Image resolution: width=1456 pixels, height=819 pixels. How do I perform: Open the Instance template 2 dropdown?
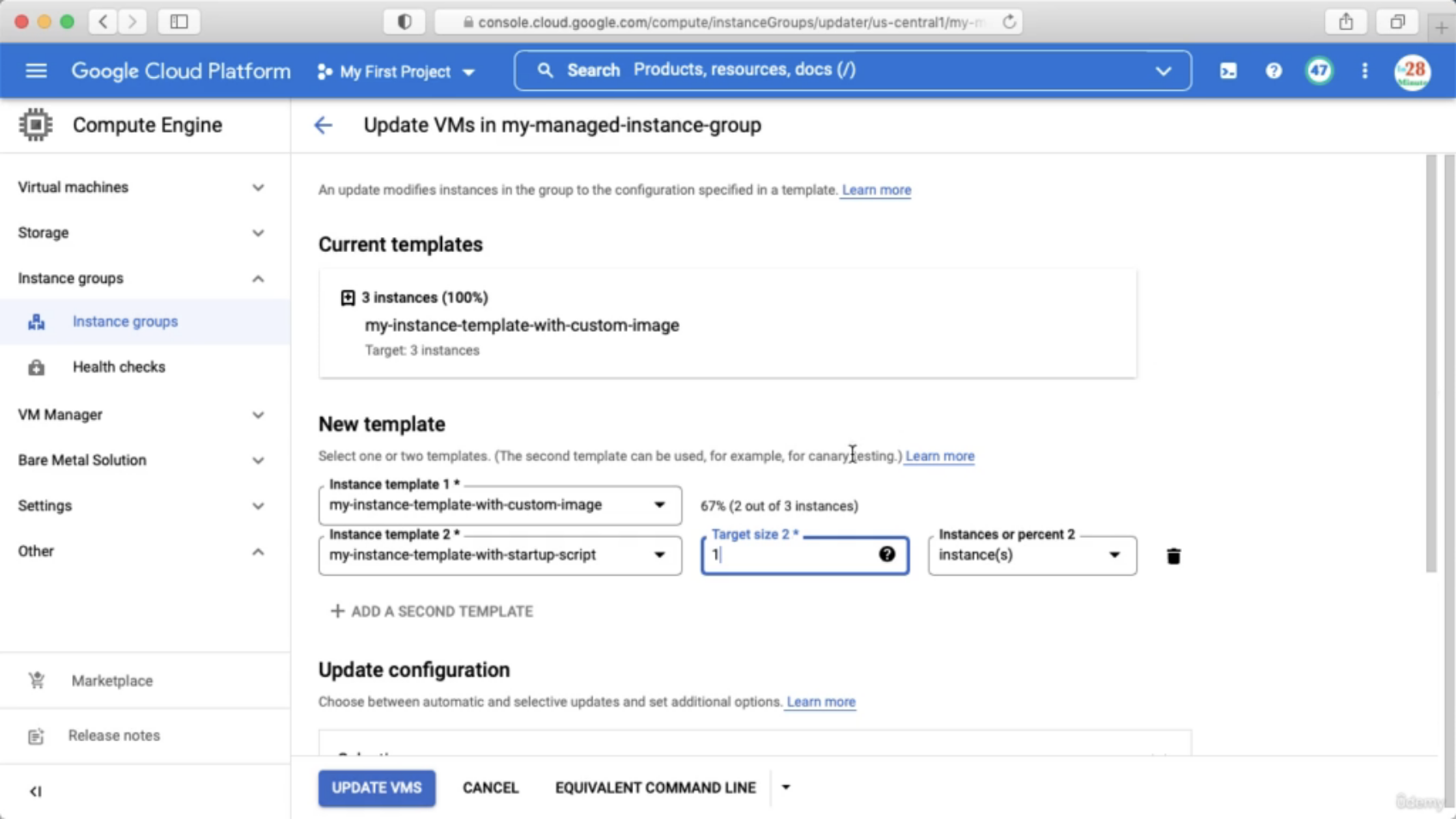[x=500, y=555]
